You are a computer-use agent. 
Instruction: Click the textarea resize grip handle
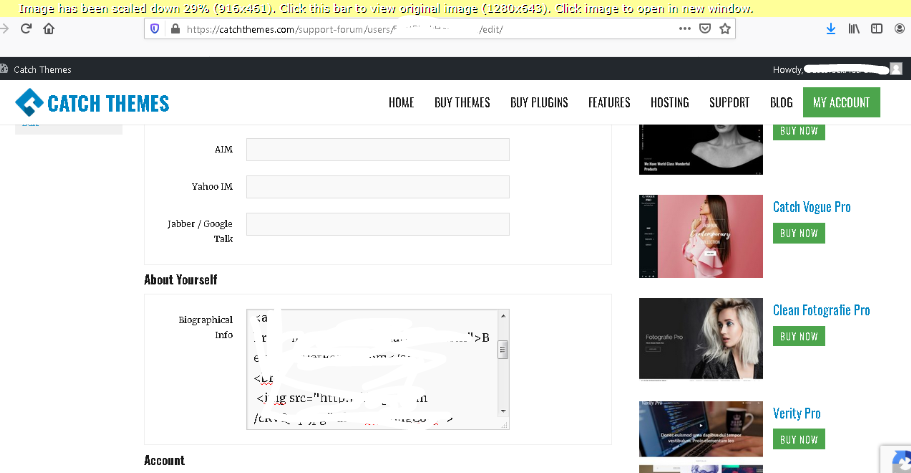pos(504,425)
